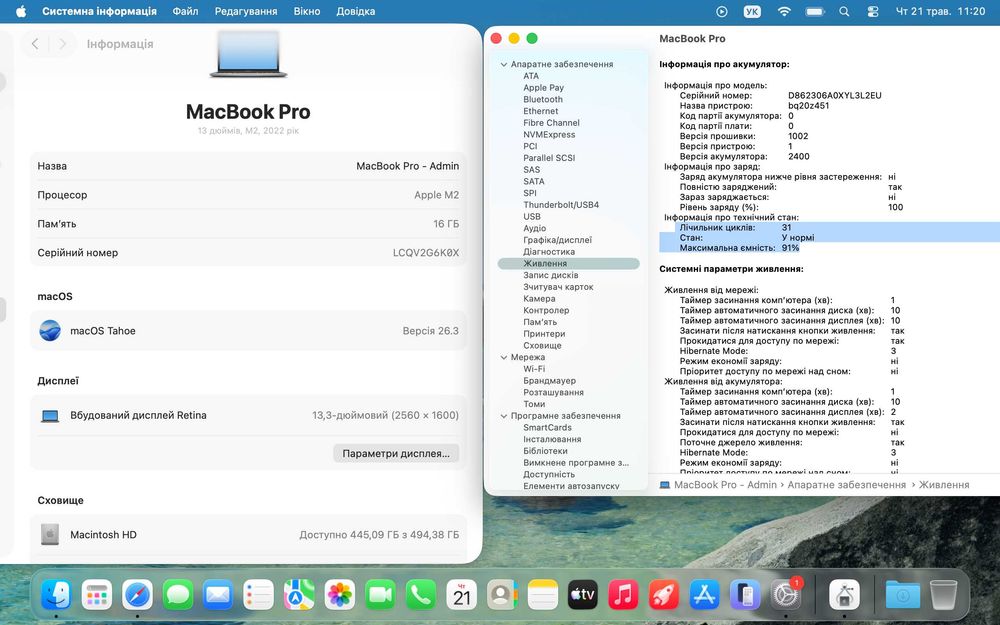1000x625 pixels.
Task: Click MacBook Pro - Admin in path bar
Action: coord(725,485)
